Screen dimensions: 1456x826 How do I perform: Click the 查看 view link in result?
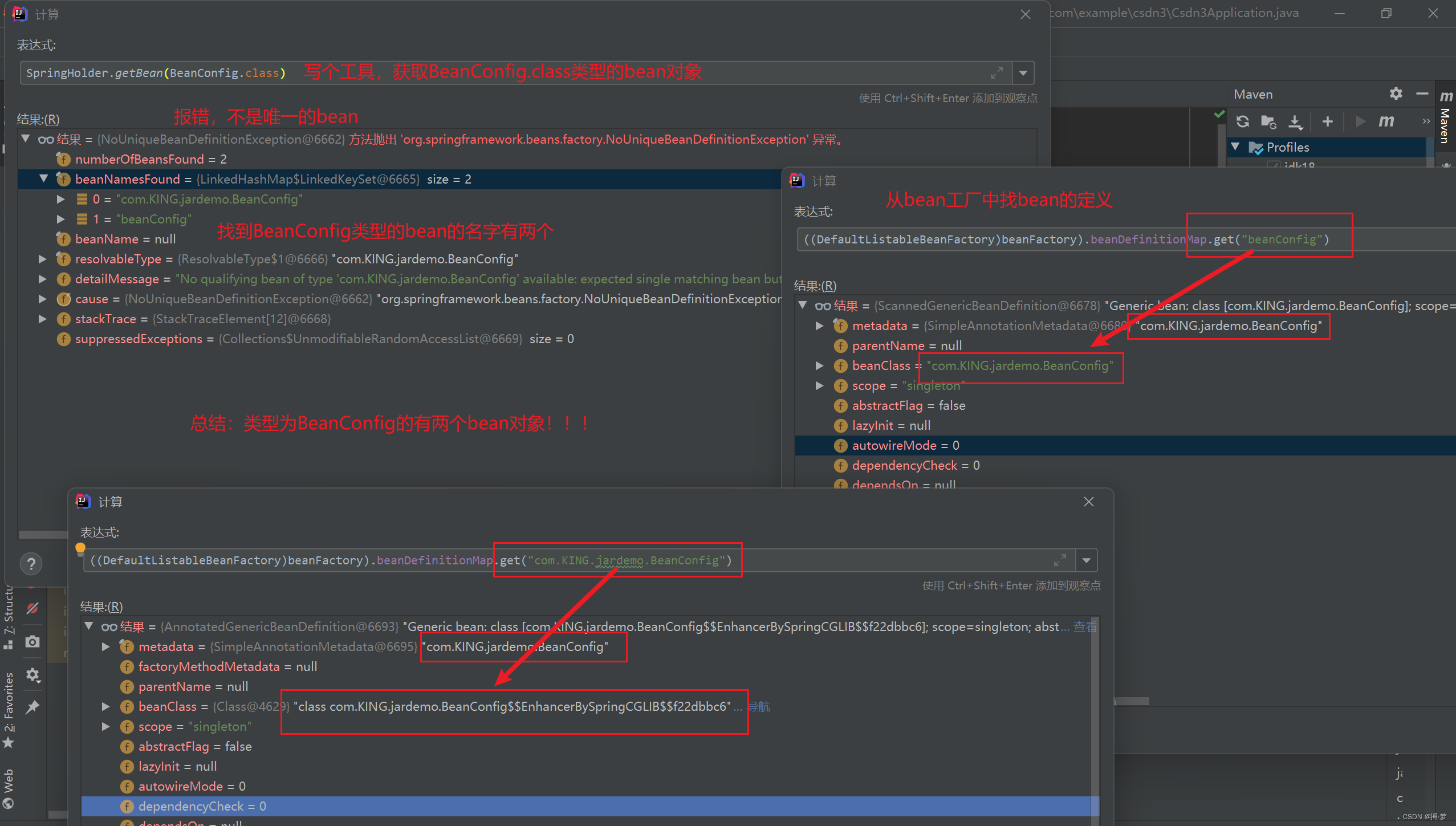click(1085, 626)
